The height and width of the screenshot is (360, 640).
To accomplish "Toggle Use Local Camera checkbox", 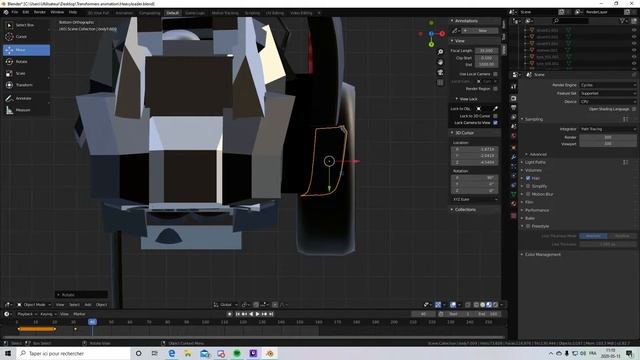I will (495, 74).
